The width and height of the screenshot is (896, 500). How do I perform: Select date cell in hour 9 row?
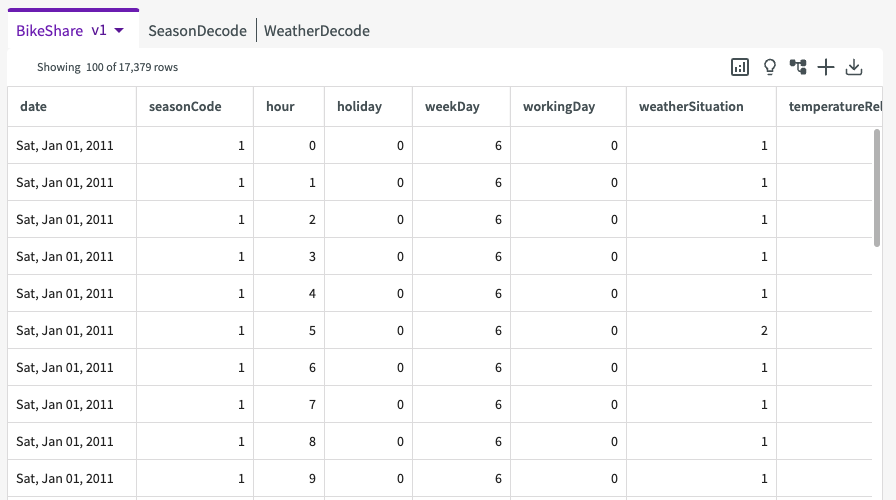pyautogui.click(x=72, y=478)
